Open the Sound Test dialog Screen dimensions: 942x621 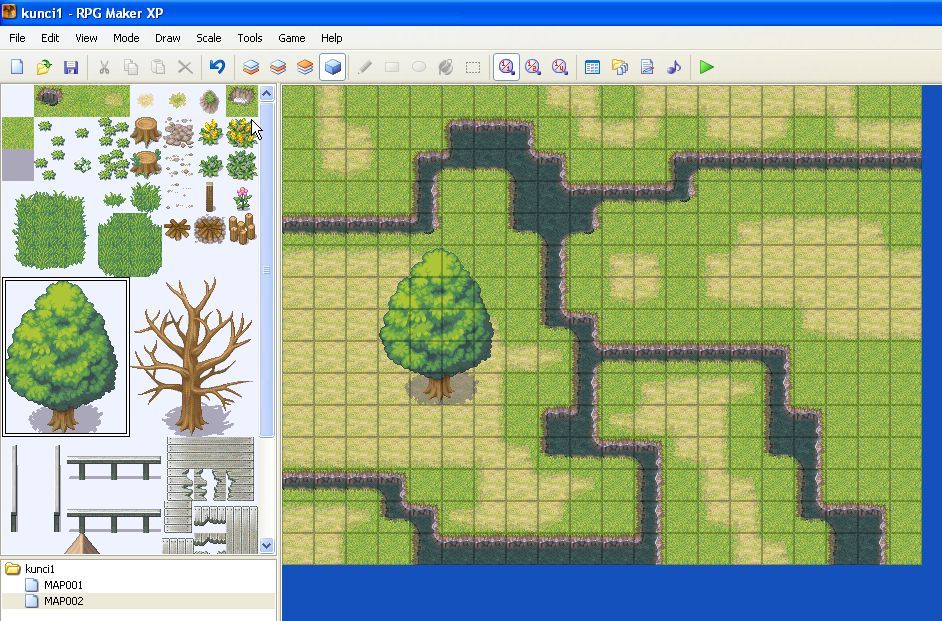(673, 67)
